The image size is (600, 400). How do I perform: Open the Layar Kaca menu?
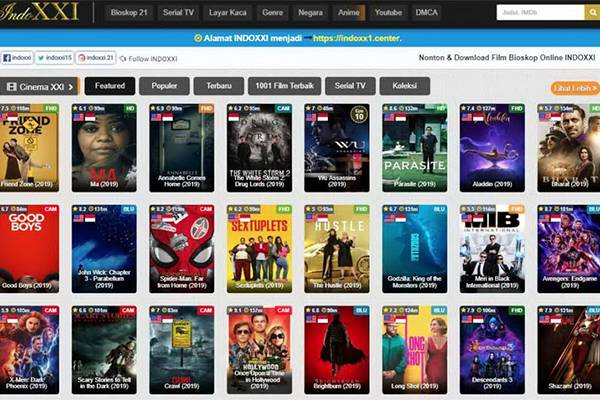coord(228,13)
